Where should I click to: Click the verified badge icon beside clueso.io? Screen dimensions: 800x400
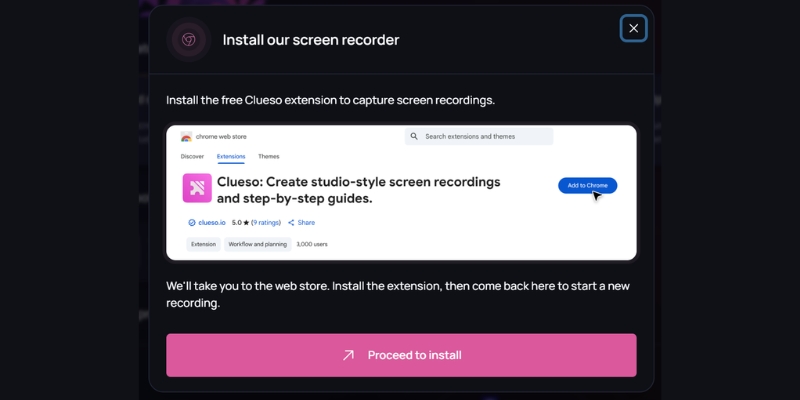[x=192, y=222]
